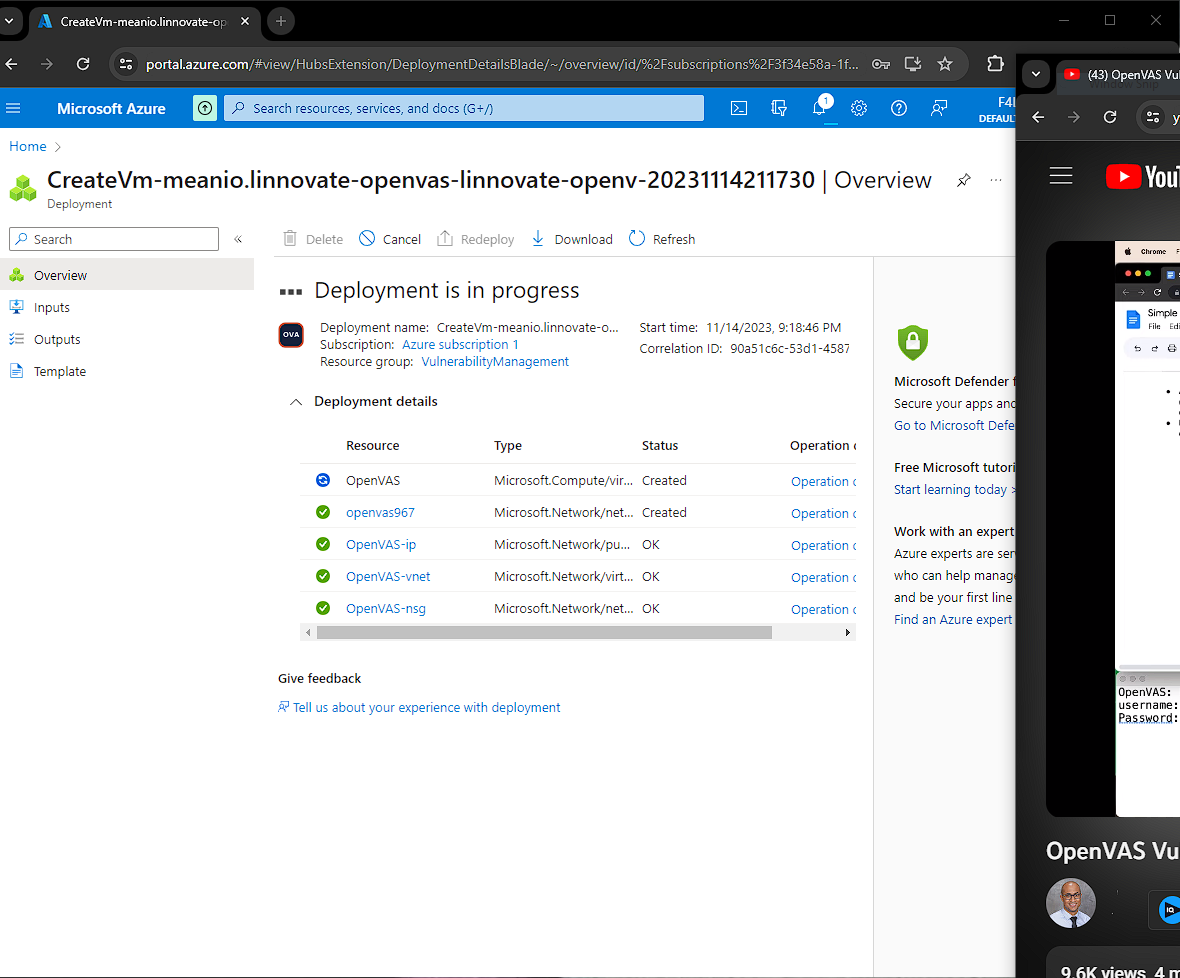Click the channel avatar in the YouTube window
This screenshot has height=978, width=1180.
click(1071, 903)
